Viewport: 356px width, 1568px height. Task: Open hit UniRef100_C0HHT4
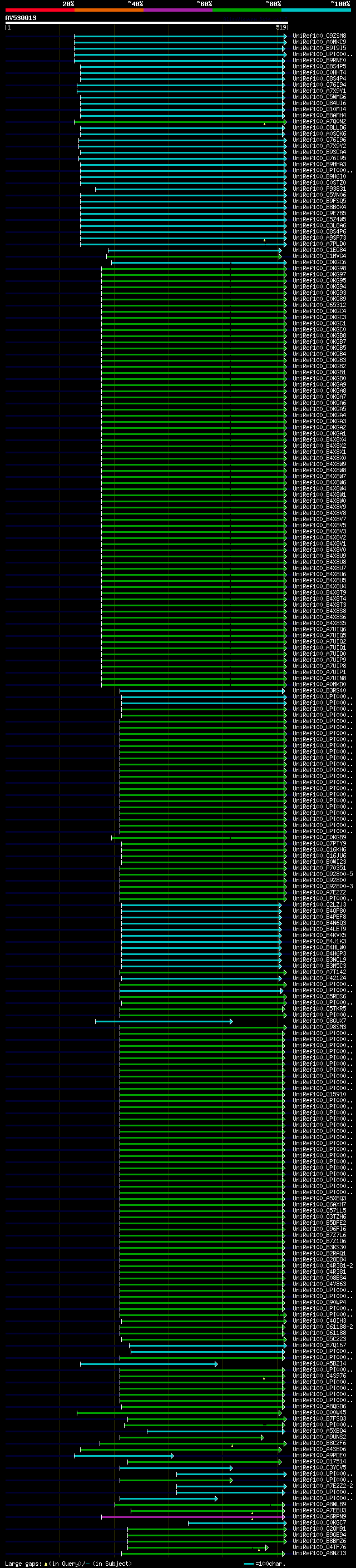click(319, 72)
